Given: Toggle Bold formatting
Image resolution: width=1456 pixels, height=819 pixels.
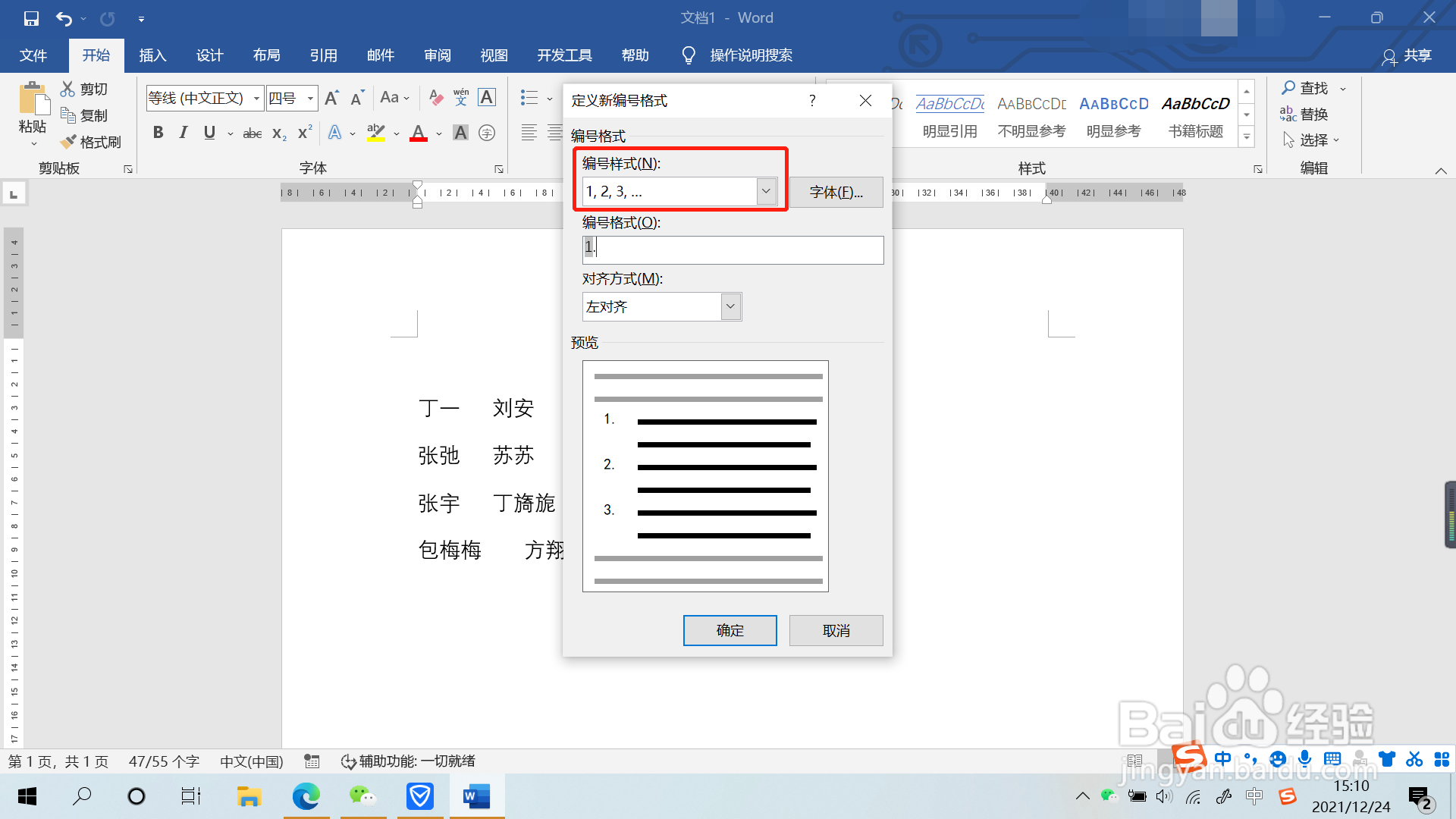Looking at the screenshot, I should (158, 133).
